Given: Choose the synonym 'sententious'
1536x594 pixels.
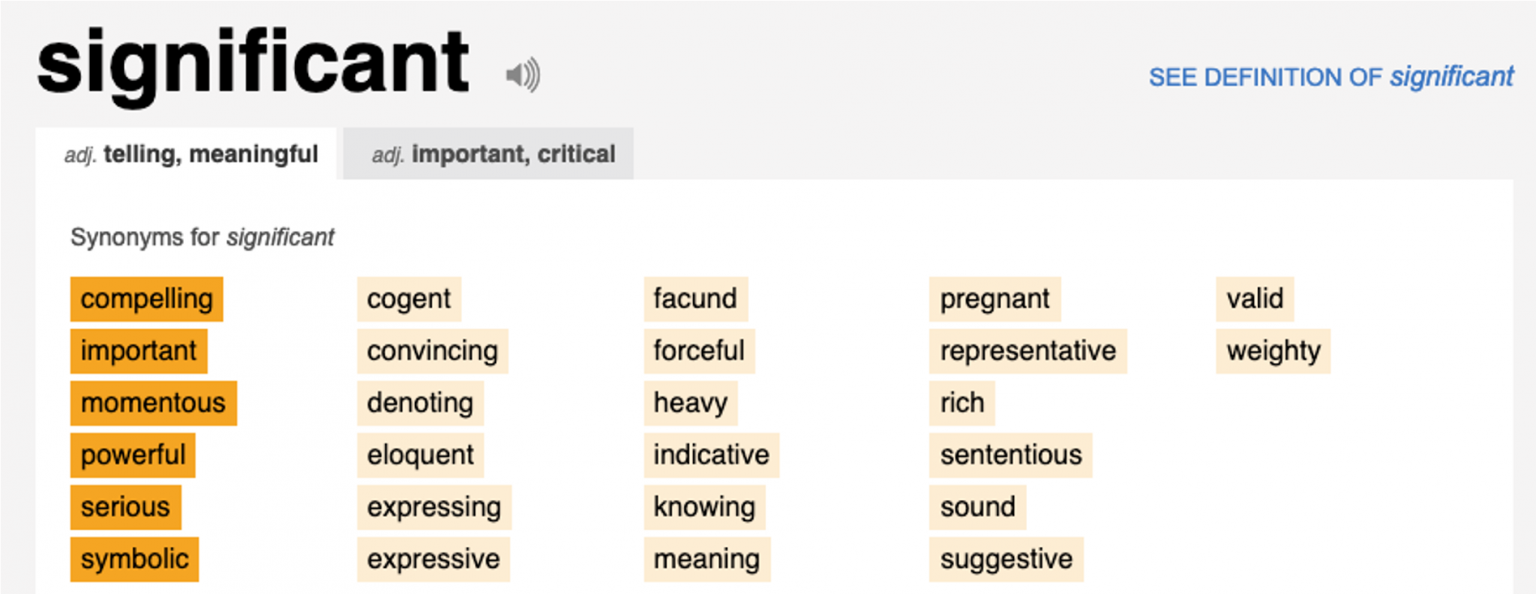Looking at the screenshot, I should [1010, 455].
